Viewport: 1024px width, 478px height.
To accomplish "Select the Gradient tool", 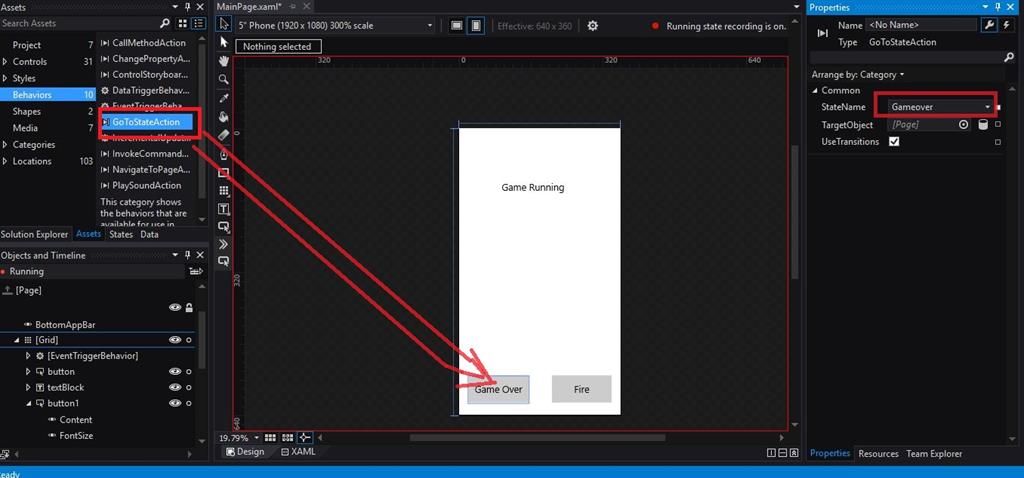I will coord(224,135).
